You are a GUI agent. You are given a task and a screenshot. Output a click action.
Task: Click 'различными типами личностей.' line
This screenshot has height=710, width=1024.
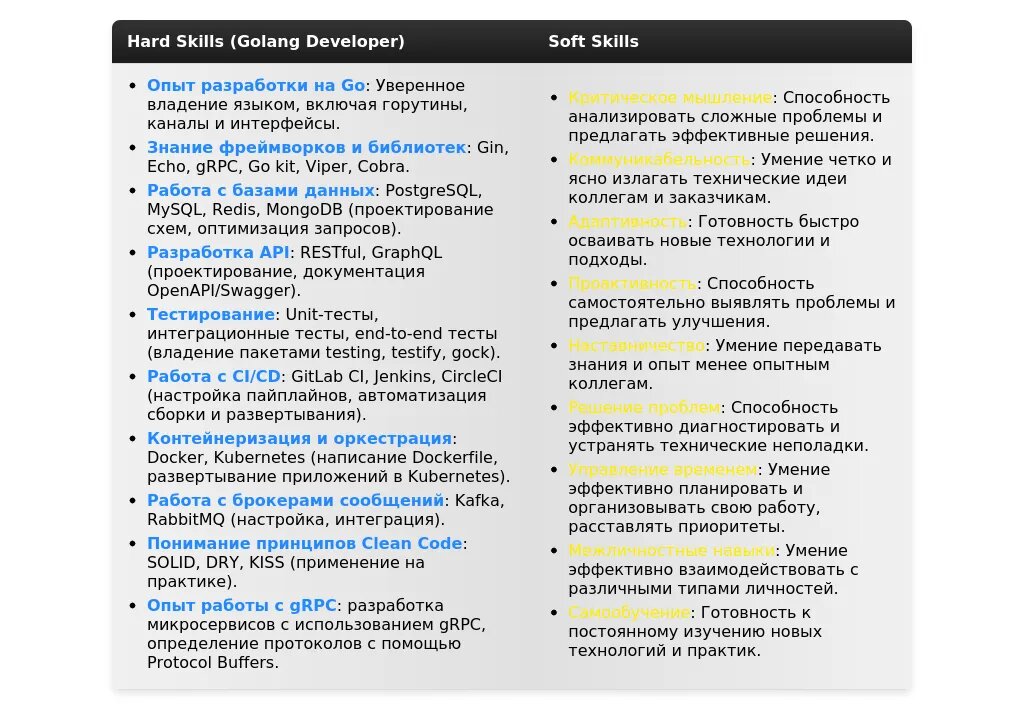pyautogui.click(x=703, y=589)
